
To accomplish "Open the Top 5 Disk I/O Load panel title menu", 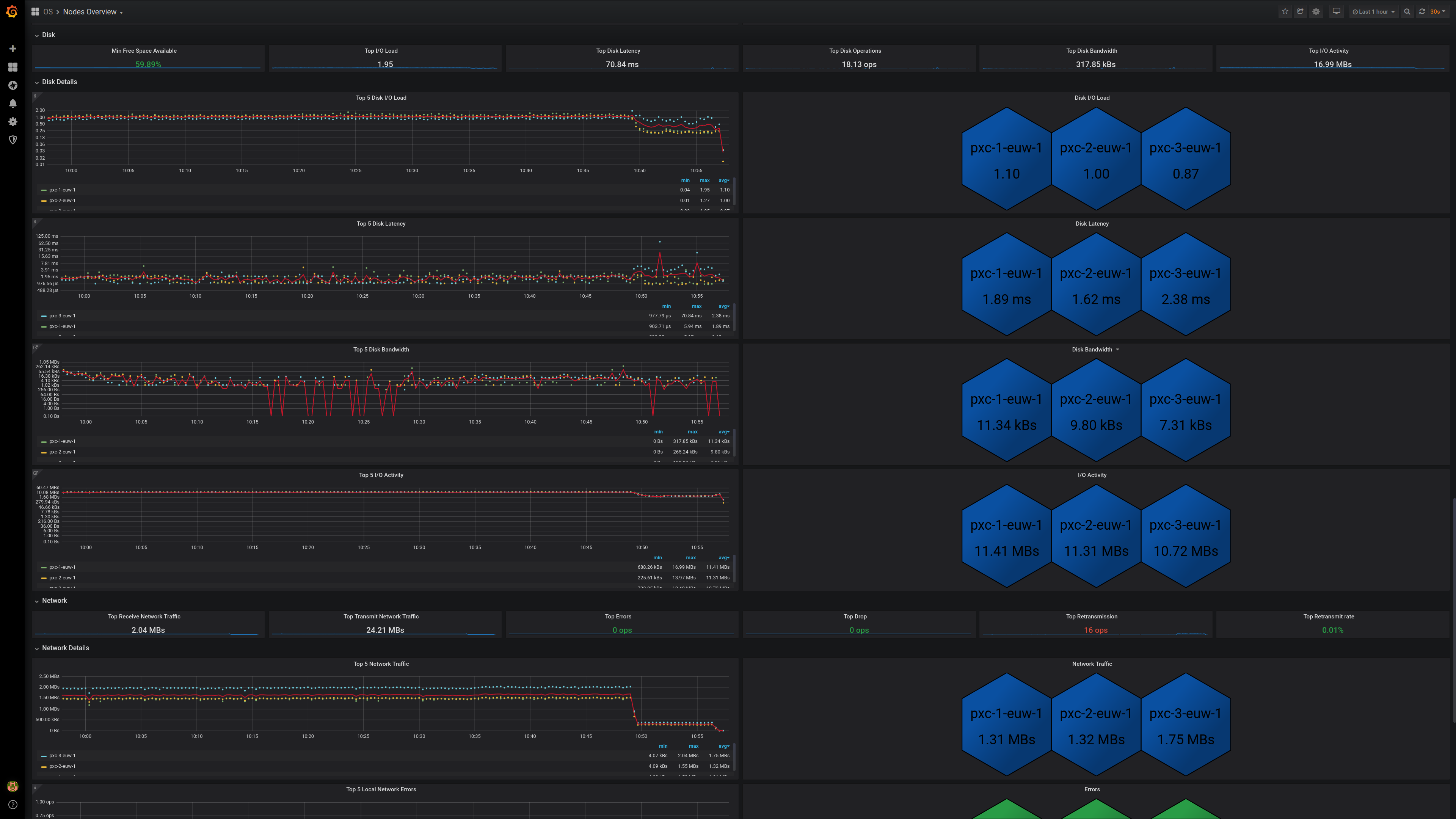I will tap(381, 98).
